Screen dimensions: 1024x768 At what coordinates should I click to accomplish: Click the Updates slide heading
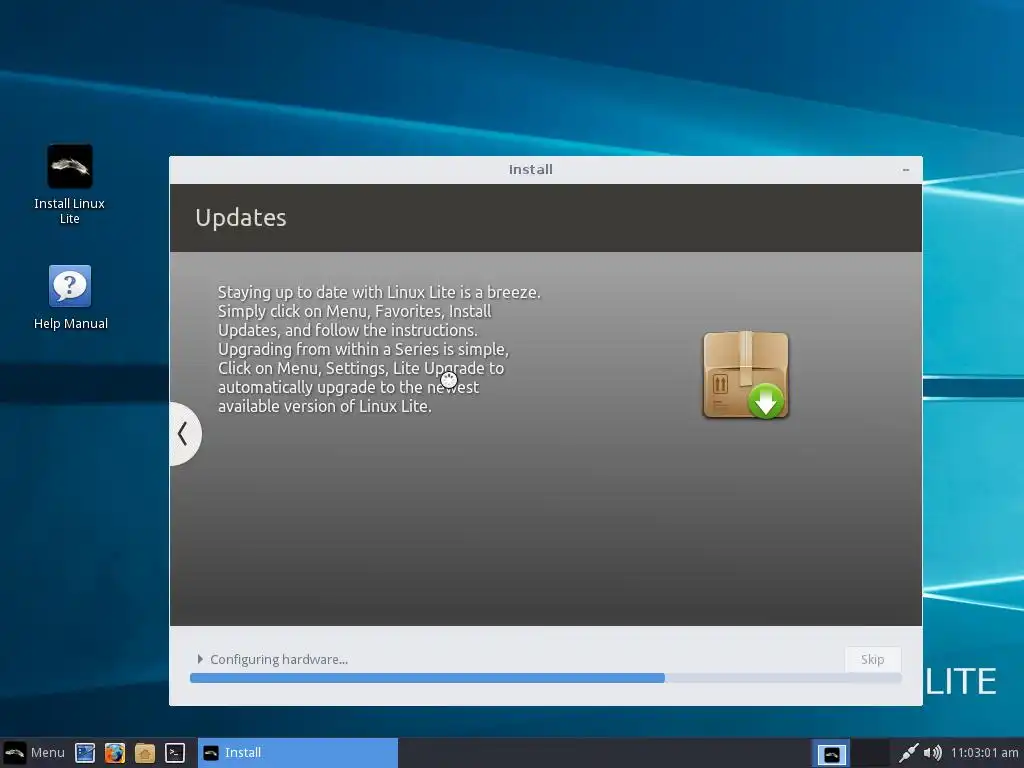click(240, 217)
